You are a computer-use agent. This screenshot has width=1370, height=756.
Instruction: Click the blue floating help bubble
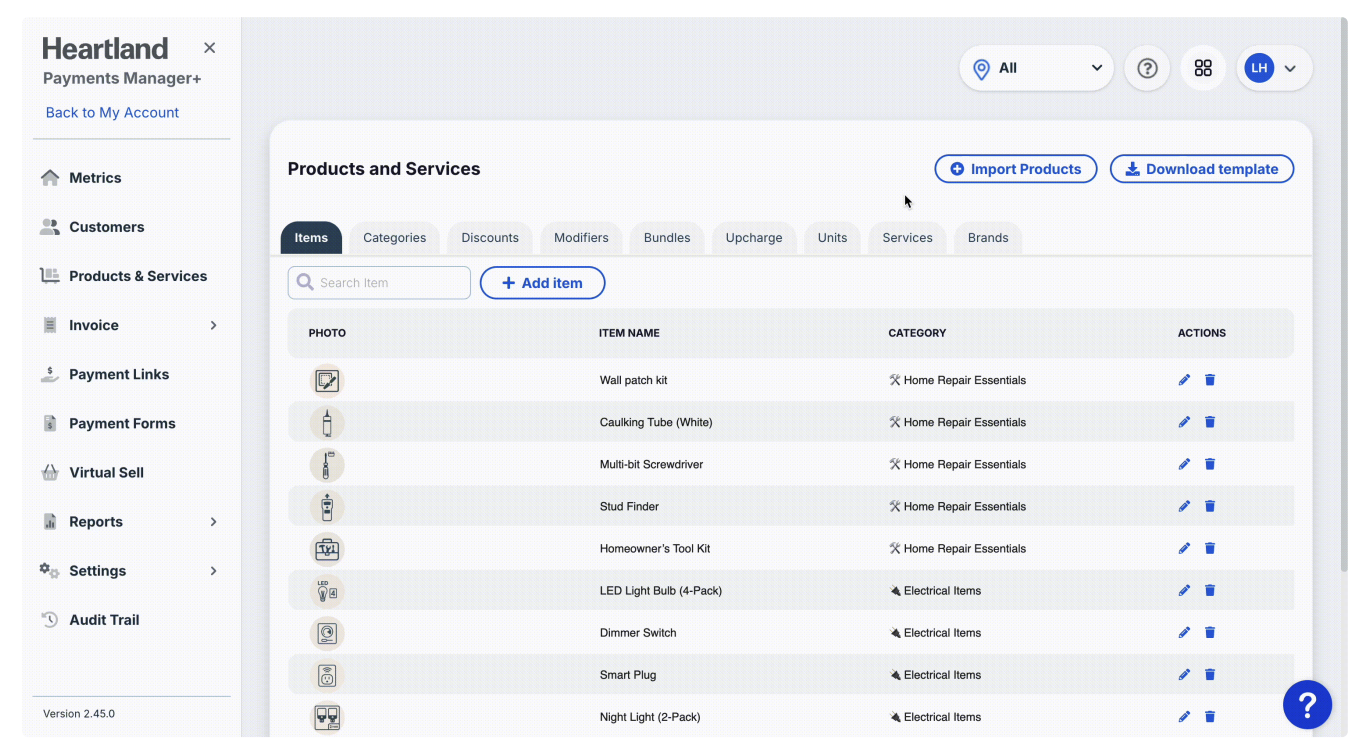pyautogui.click(x=1307, y=705)
